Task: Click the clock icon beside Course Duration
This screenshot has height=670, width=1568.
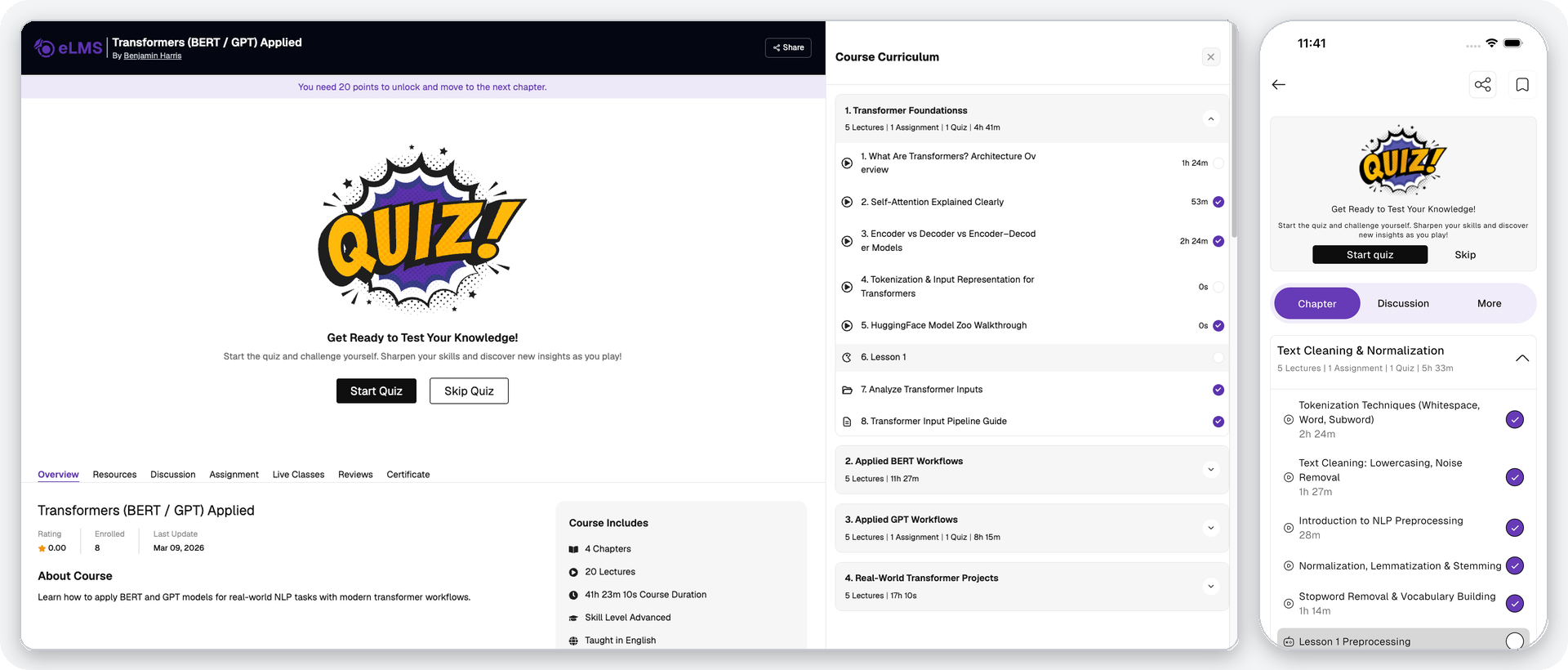Action: click(573, 595)
